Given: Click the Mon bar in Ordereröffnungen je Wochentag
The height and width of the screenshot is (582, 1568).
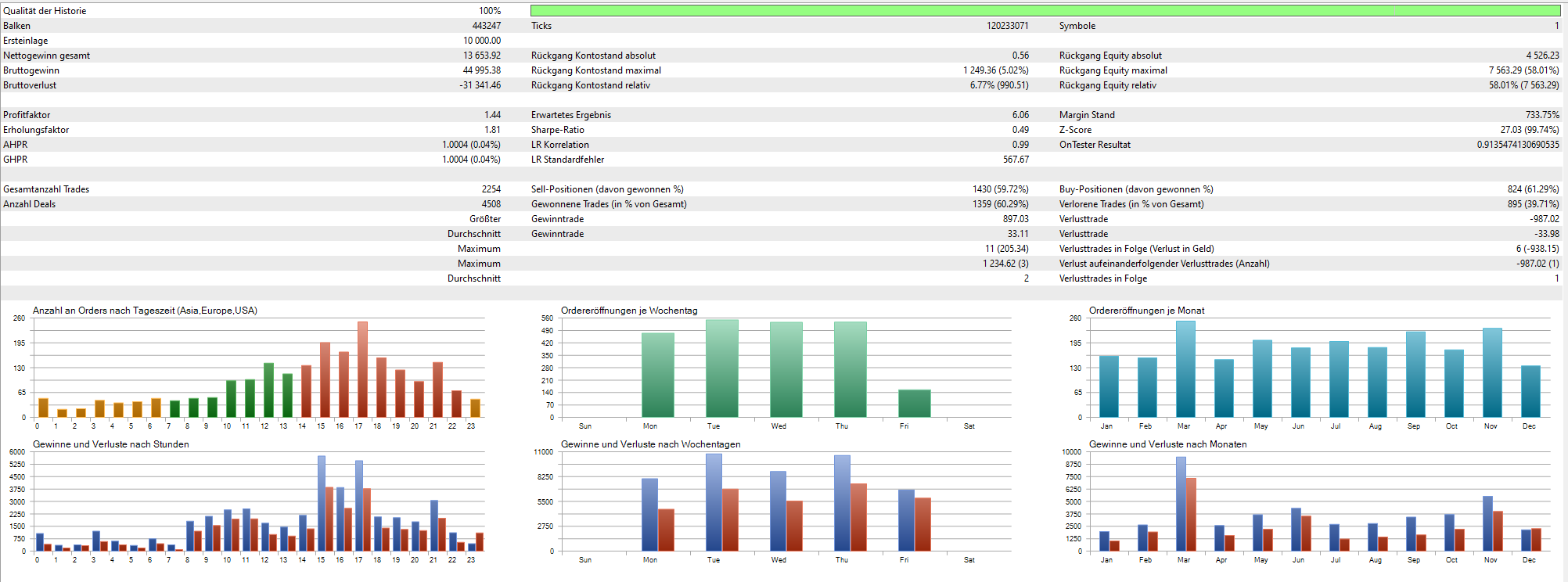Looking at the screenshot, I should (658, 375).
